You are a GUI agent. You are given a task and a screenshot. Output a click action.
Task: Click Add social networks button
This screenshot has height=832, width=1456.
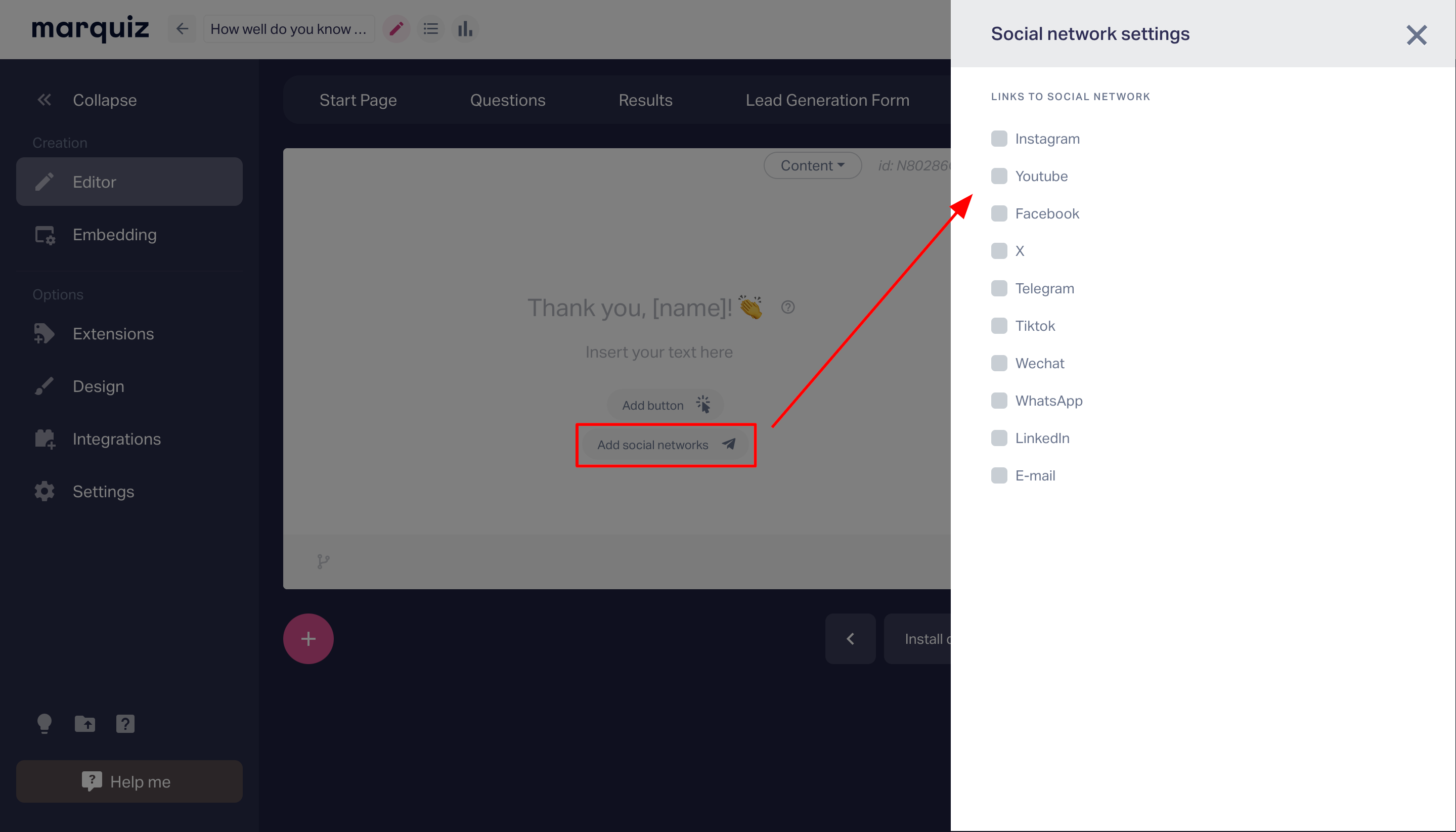[665, 444]
